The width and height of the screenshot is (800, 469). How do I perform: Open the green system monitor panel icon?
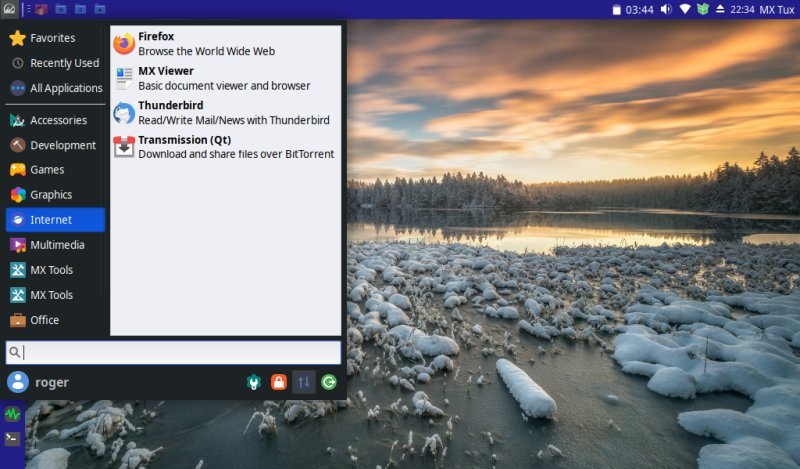pyautogui.click(x=13, y=412)
